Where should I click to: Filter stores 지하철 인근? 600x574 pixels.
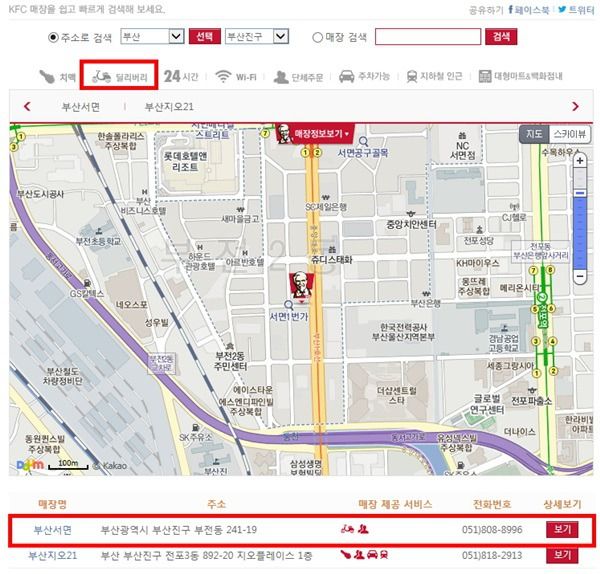434,77
